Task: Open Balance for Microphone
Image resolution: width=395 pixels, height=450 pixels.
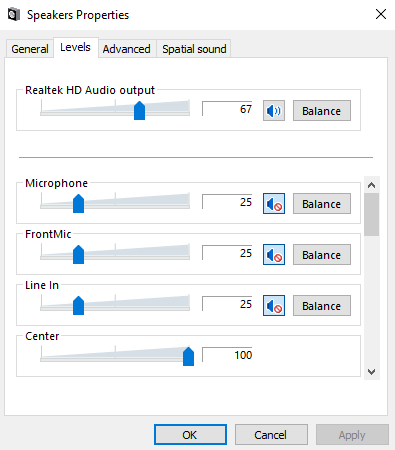Action: click(x=322, y=203)
